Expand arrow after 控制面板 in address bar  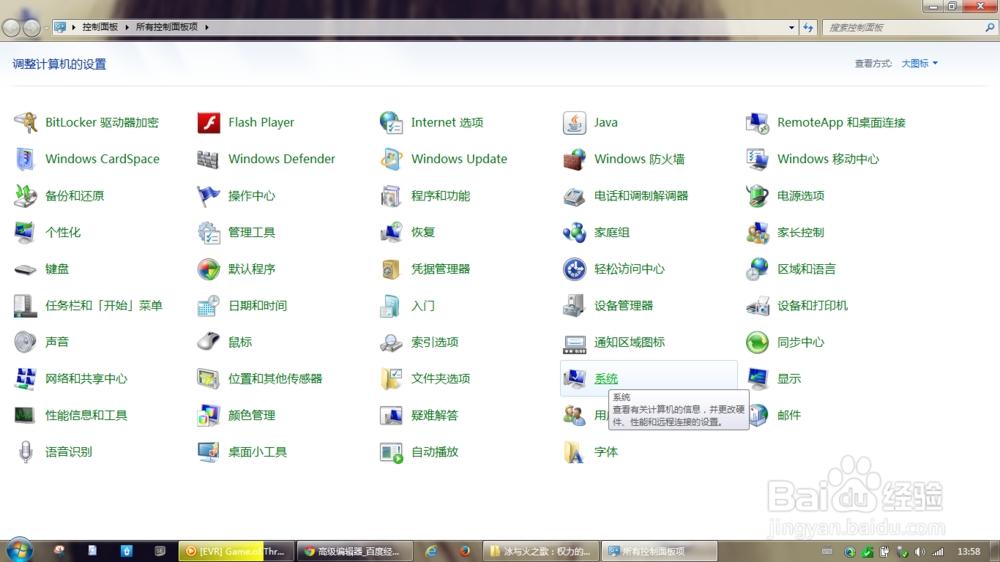pos(127,27)
